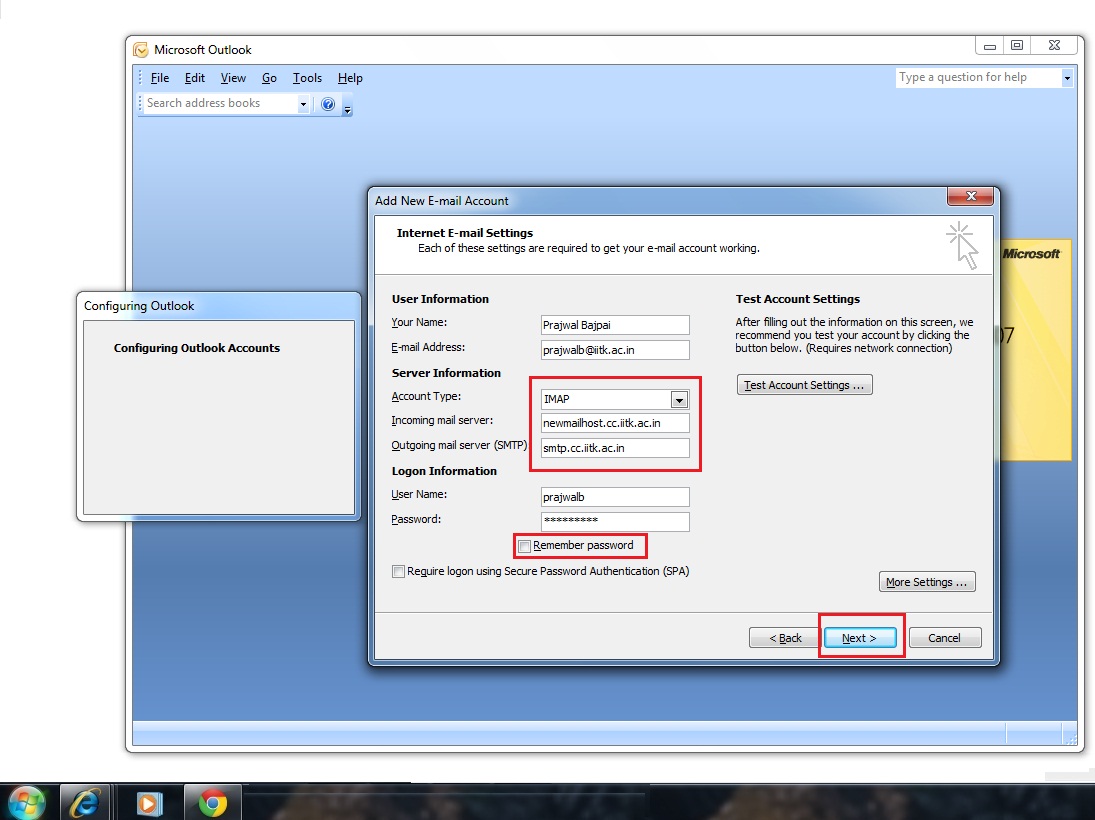Open the Tools menu
Screen dimensions: 1095x820
pyautogui.click(x=307, y=78)
